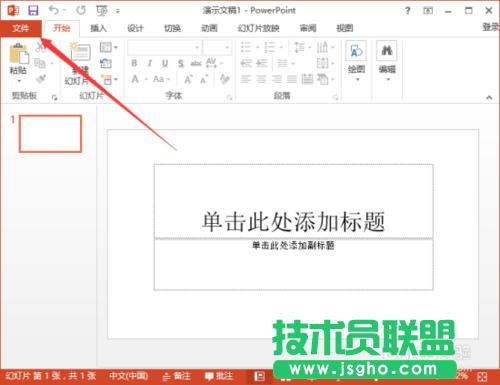The height and width of the screenshot is (385, 500).
Task: Click the Convert to SmartArt icon
Action: click(x=323, y=79)
